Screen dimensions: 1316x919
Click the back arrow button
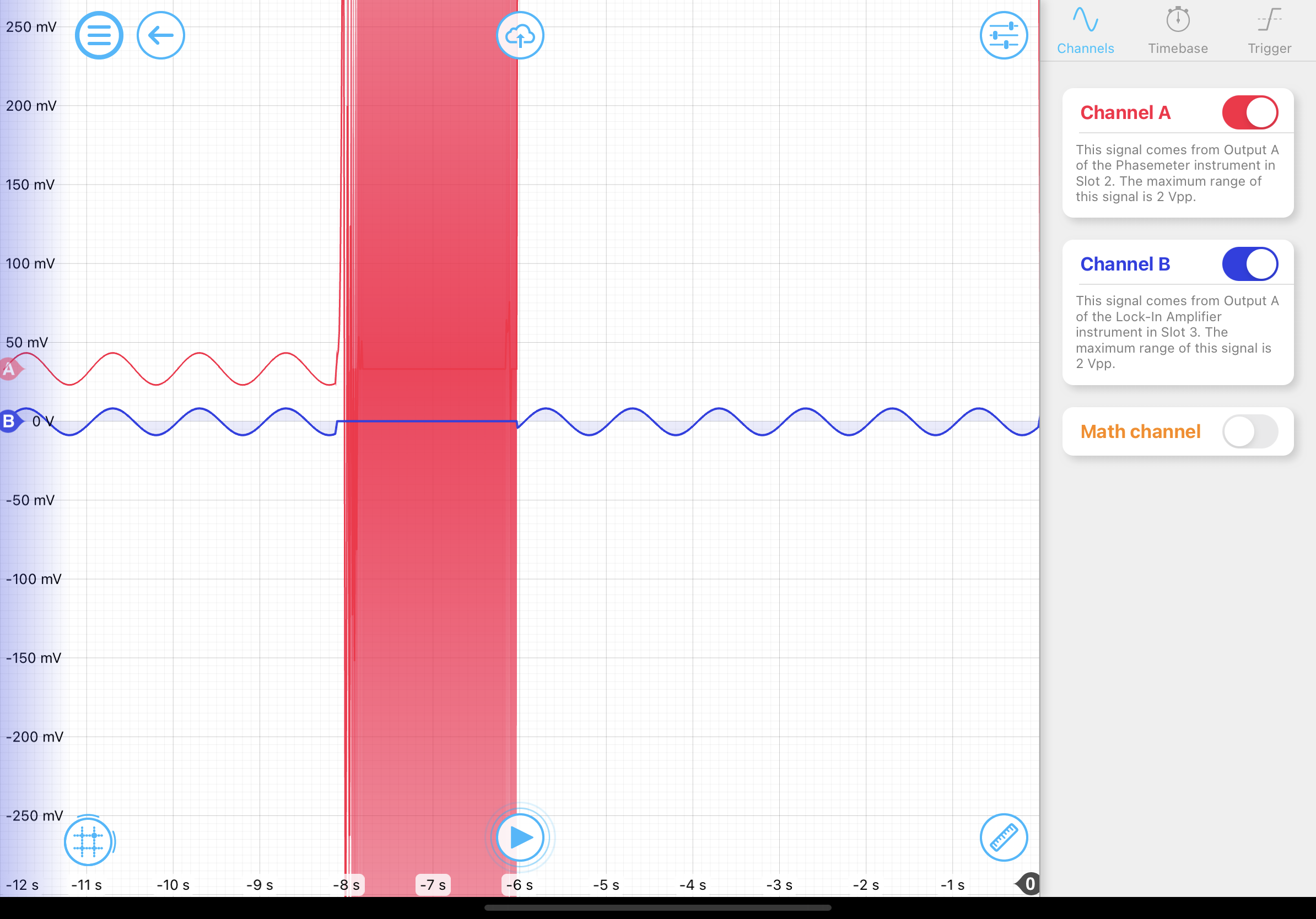coord(160,35)
